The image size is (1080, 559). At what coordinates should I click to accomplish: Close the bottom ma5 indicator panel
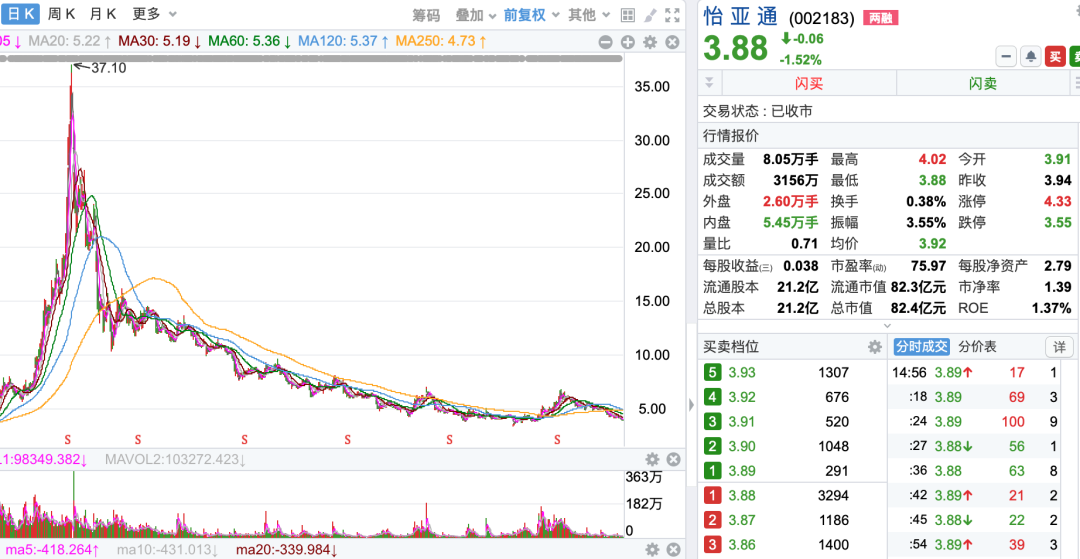(673, 549)
